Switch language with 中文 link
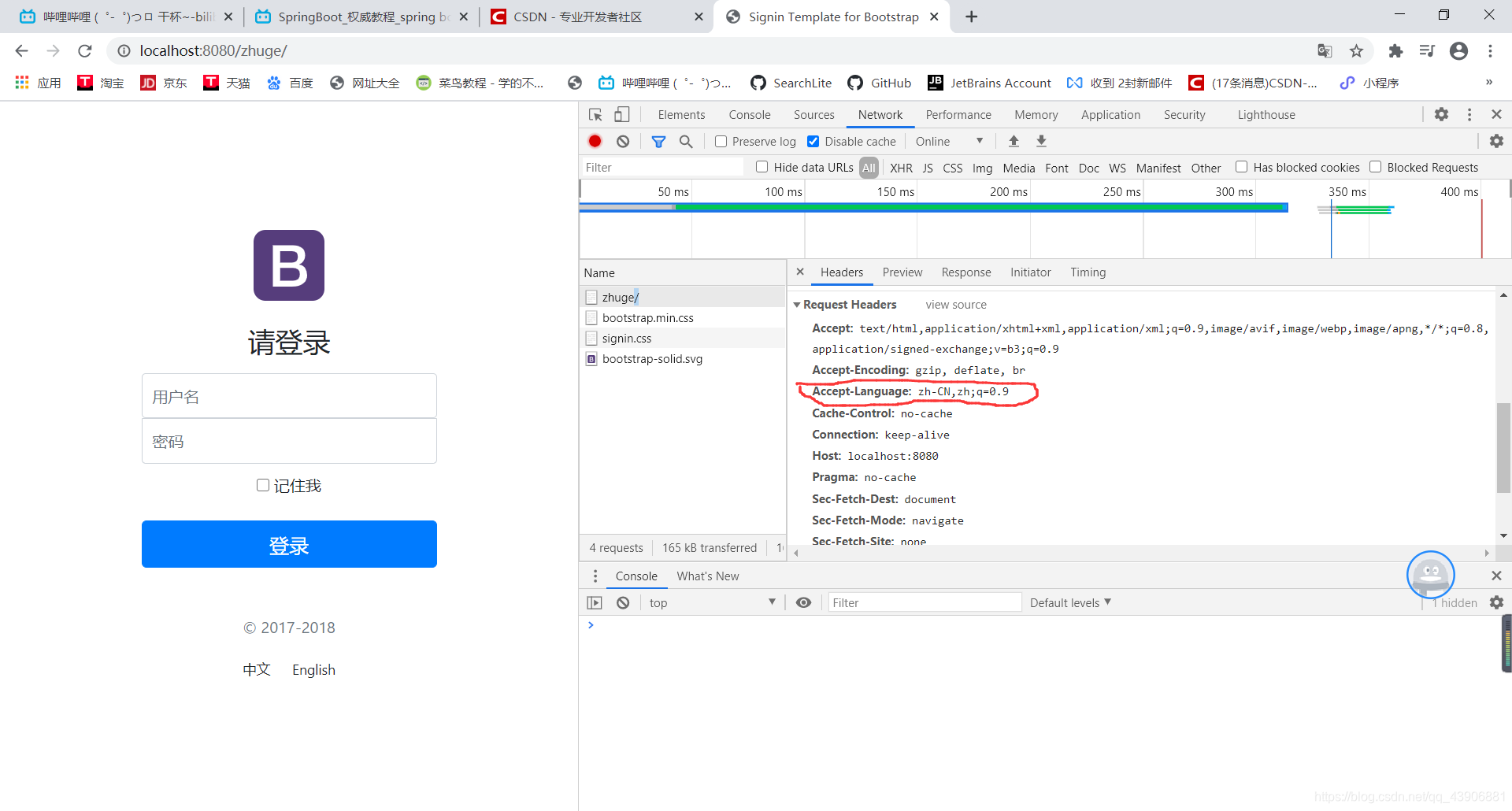1512x811 pixels. pyautogui.click(x=257, y=670)
